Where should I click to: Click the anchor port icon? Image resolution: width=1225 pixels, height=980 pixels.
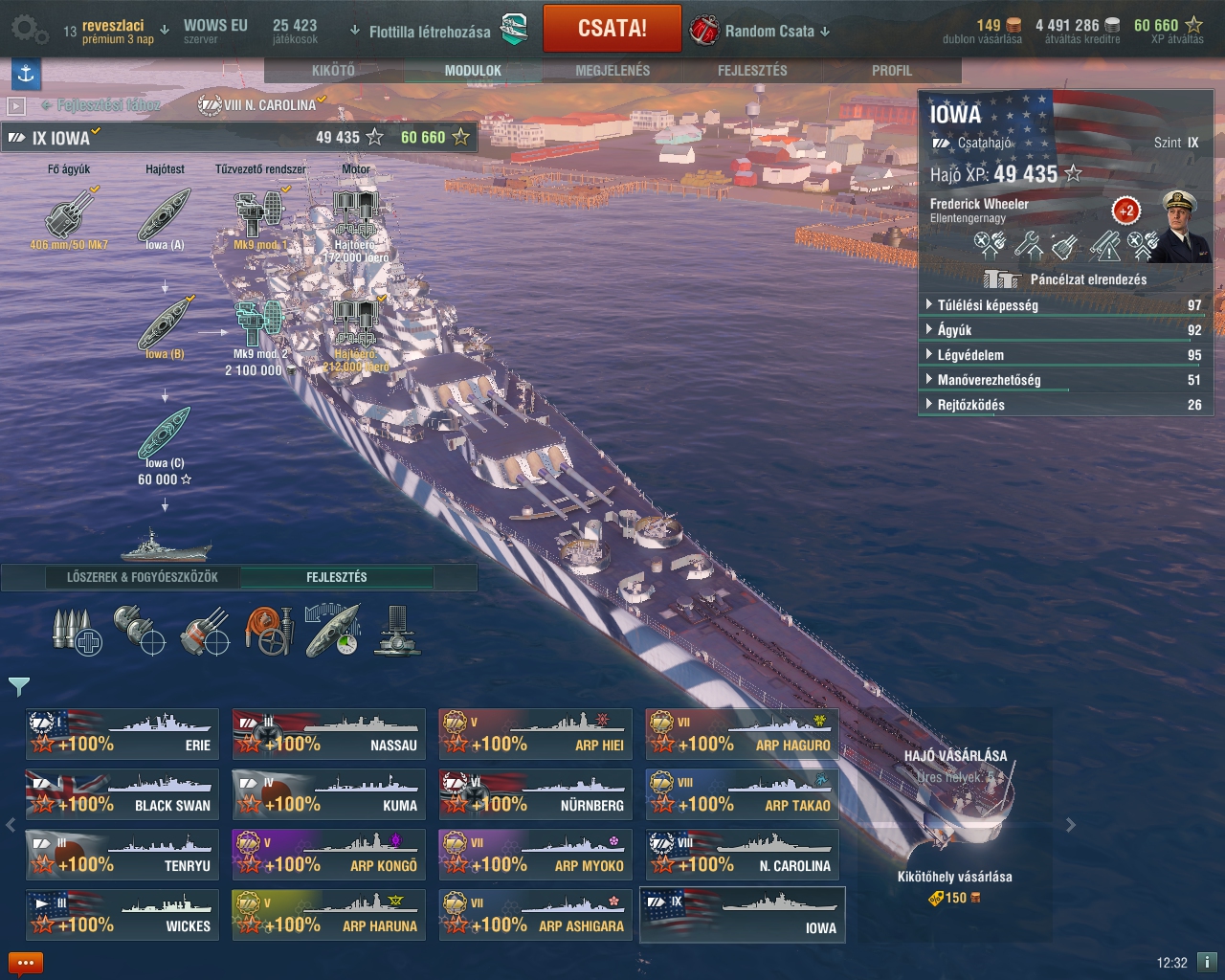26,73
